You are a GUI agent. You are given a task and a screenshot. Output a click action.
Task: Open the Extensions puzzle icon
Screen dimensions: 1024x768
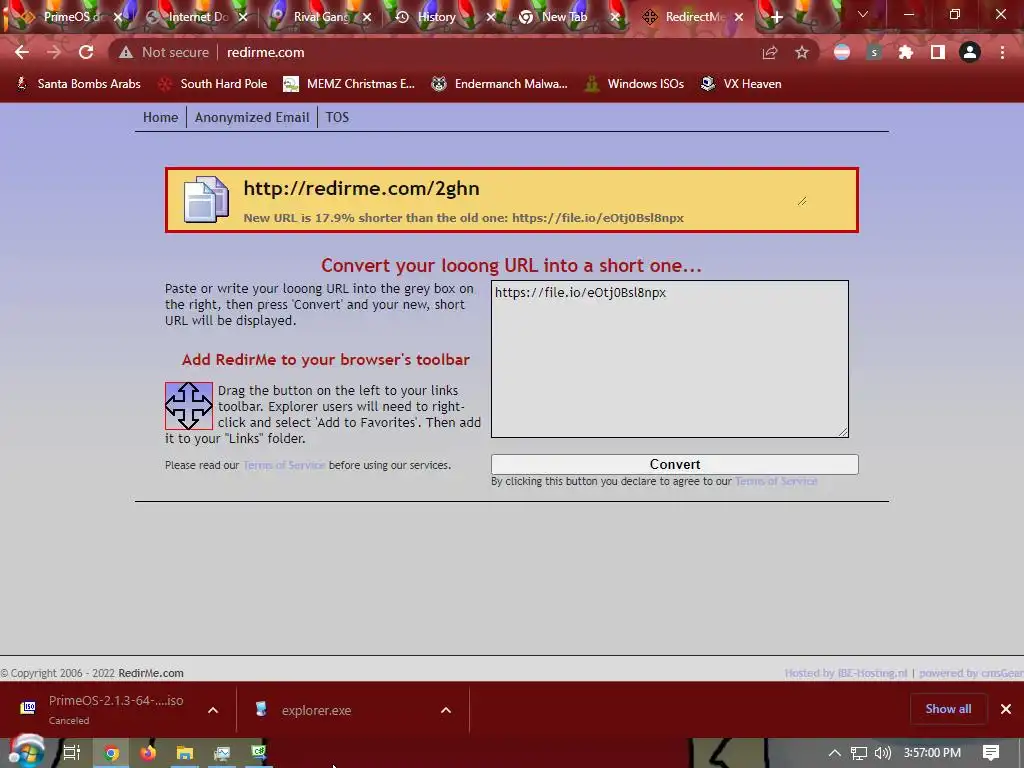pyautogui.click(x=906, y=52)
